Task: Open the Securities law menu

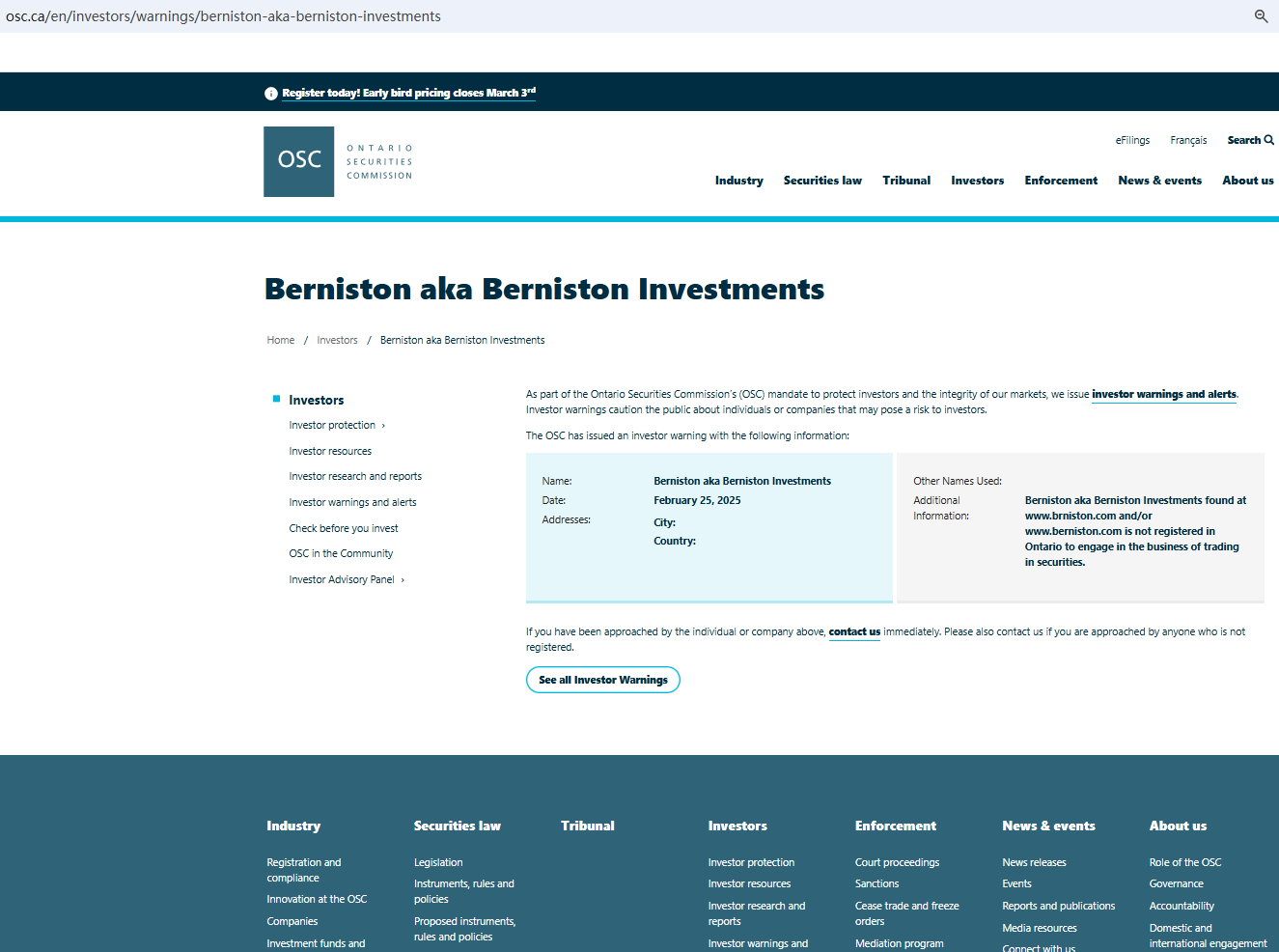Action: [822, 181]
